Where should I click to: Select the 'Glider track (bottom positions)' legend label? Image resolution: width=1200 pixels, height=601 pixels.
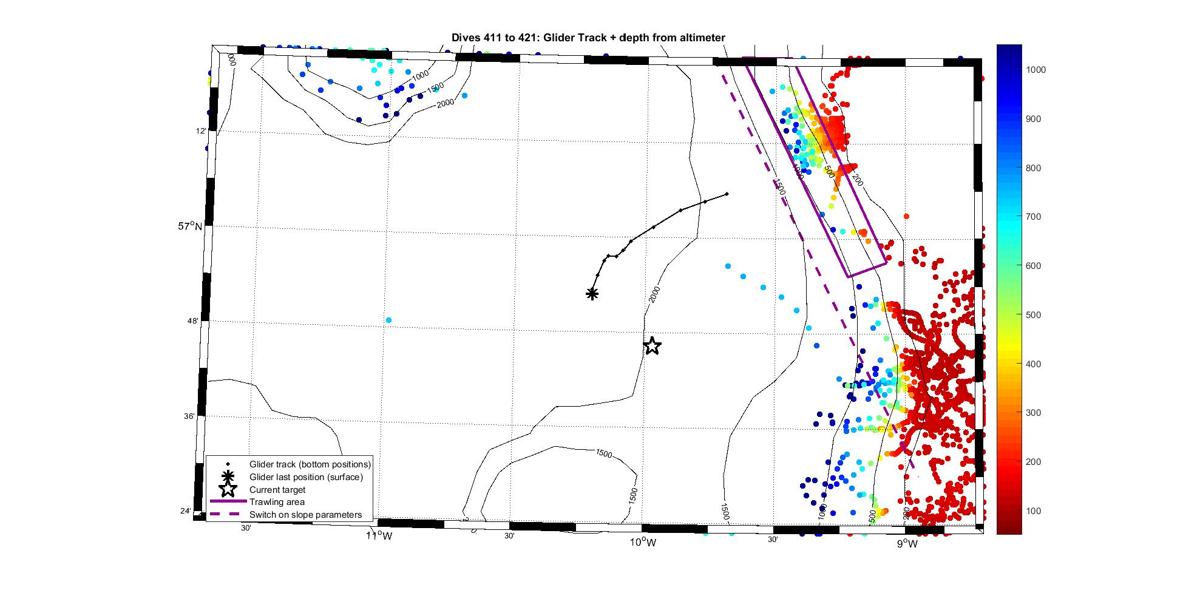pyautogui.click(x=311, y=465)
